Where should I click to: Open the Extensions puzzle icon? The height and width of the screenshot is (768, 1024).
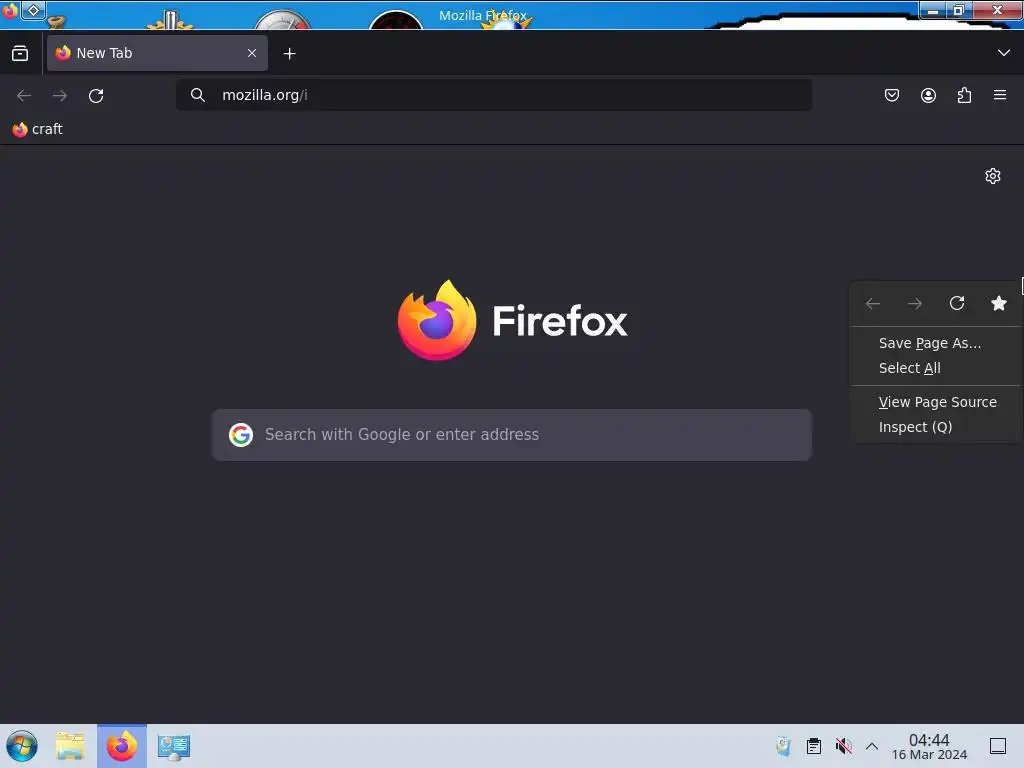[x=964, y=95]
